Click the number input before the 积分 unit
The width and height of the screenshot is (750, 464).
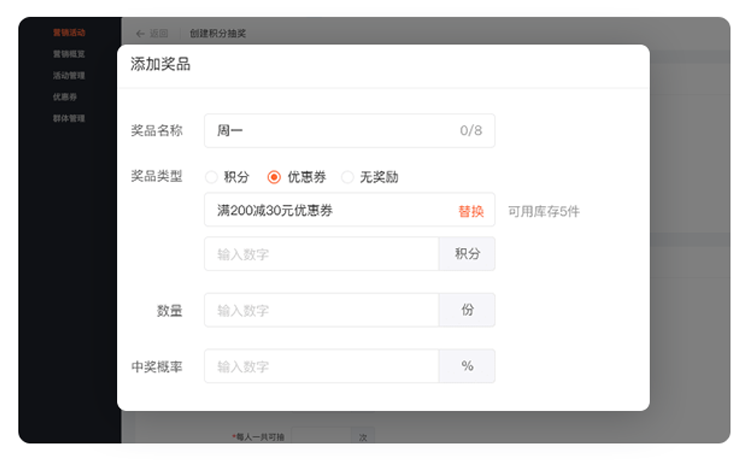click(320, 254)
